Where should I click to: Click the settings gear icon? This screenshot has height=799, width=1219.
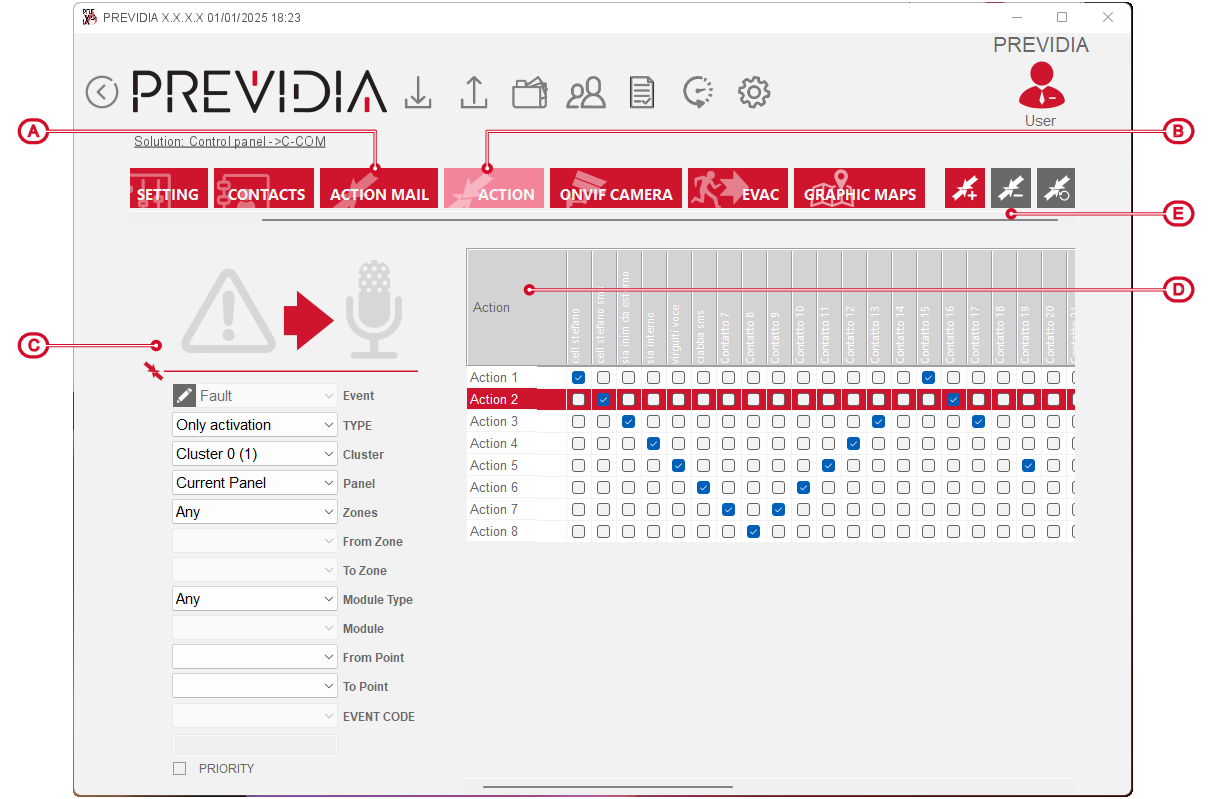click(x=753, y=93)
